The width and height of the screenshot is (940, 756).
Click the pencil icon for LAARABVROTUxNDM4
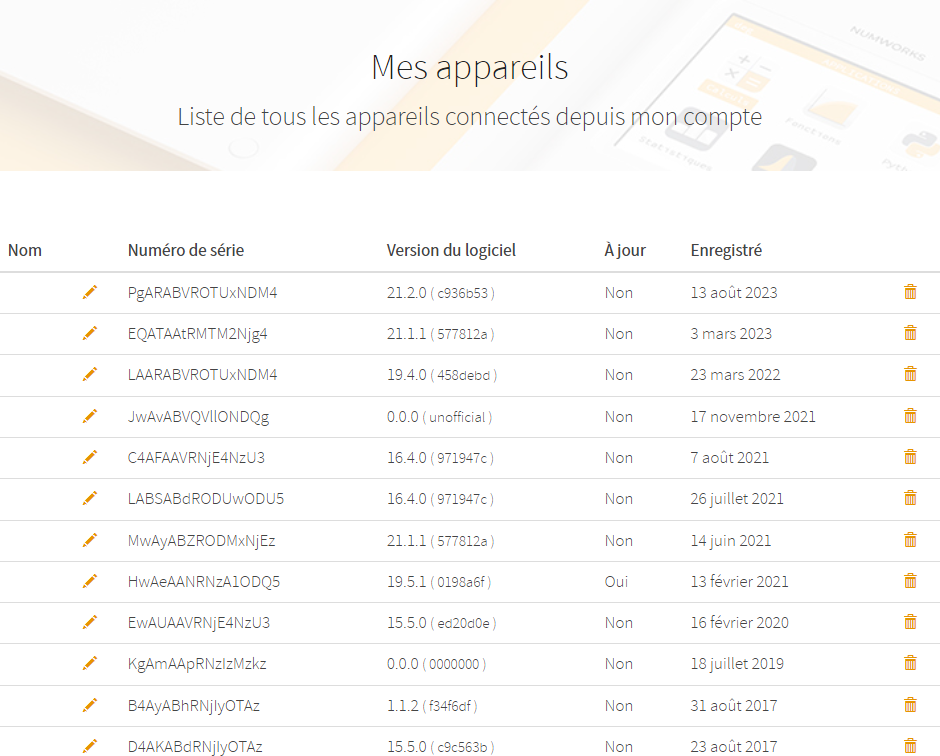tap(90, 374)
